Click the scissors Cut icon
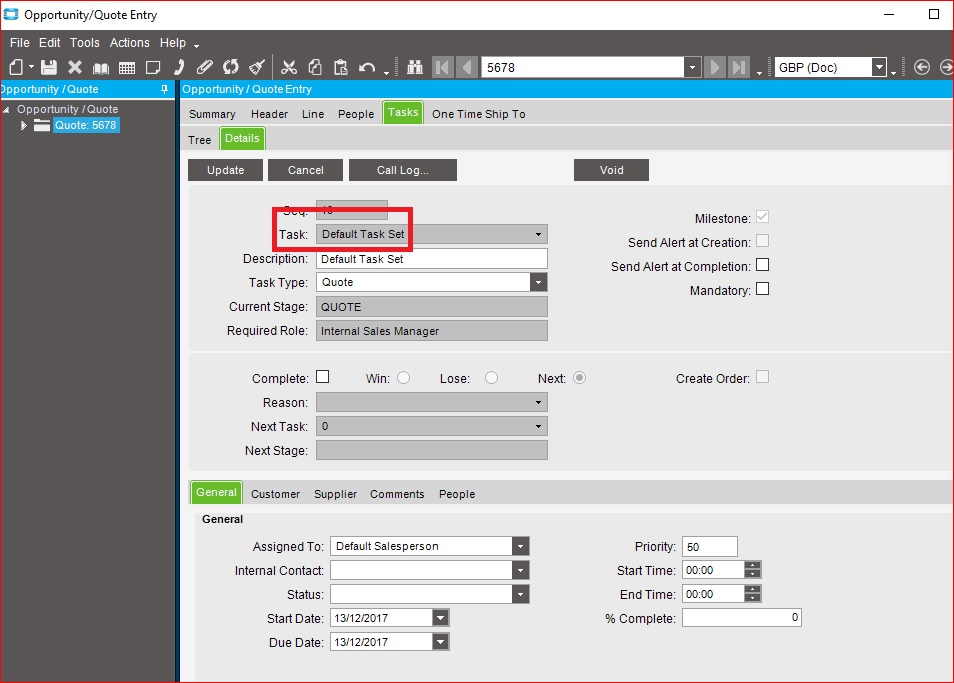The width and height of the screenshot is (954, 683). tap(289, 67)
